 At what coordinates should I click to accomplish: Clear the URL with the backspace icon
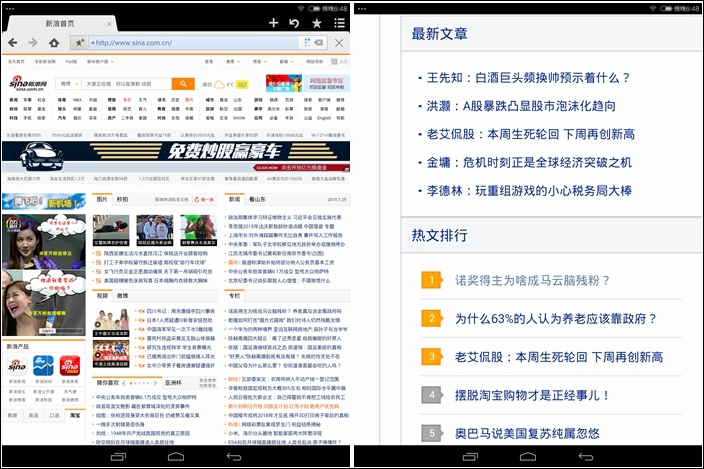point(318,43)
